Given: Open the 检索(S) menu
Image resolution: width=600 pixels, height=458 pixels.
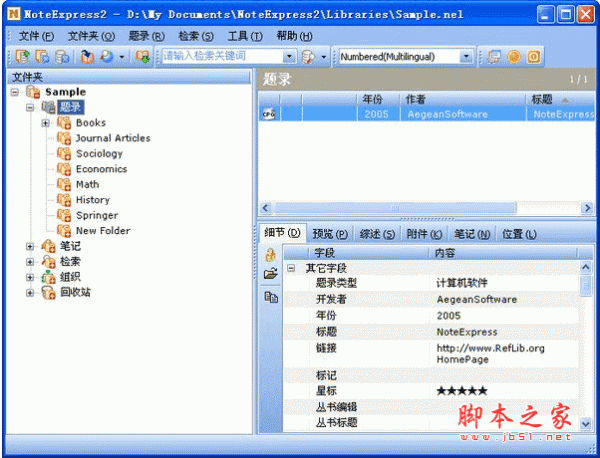Looking at the screenshot, I should click(x=196, y=36).
